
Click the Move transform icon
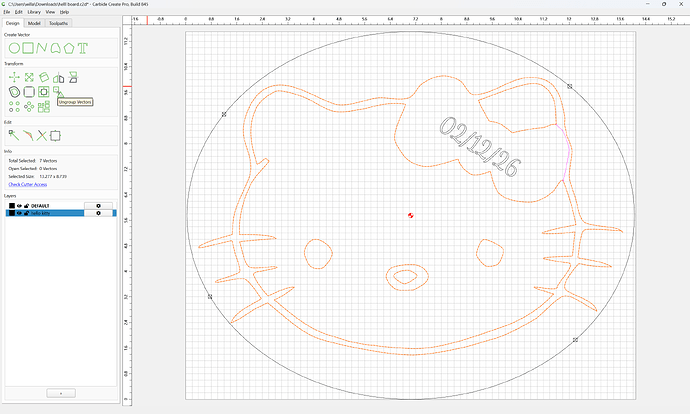14,77
